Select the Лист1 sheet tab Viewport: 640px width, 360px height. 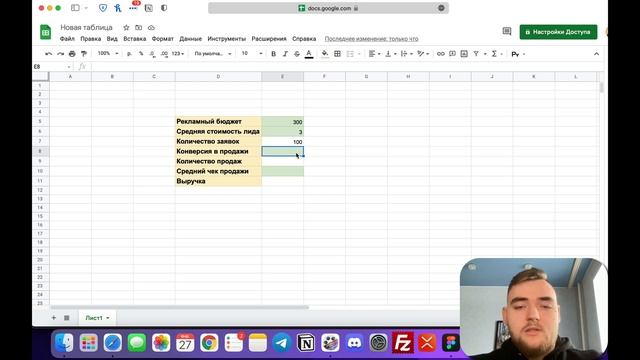click(97, 318)
